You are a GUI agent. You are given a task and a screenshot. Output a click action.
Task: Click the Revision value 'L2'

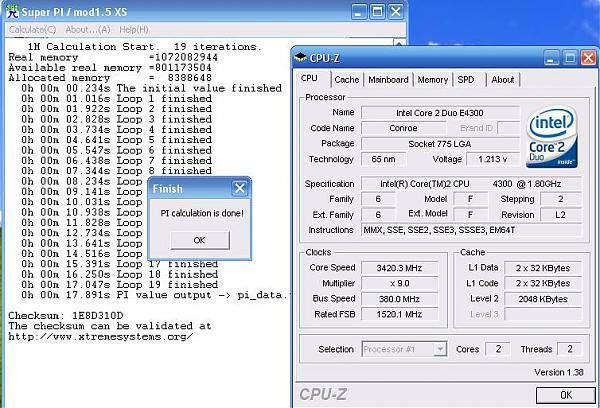[x=561, y=215]
